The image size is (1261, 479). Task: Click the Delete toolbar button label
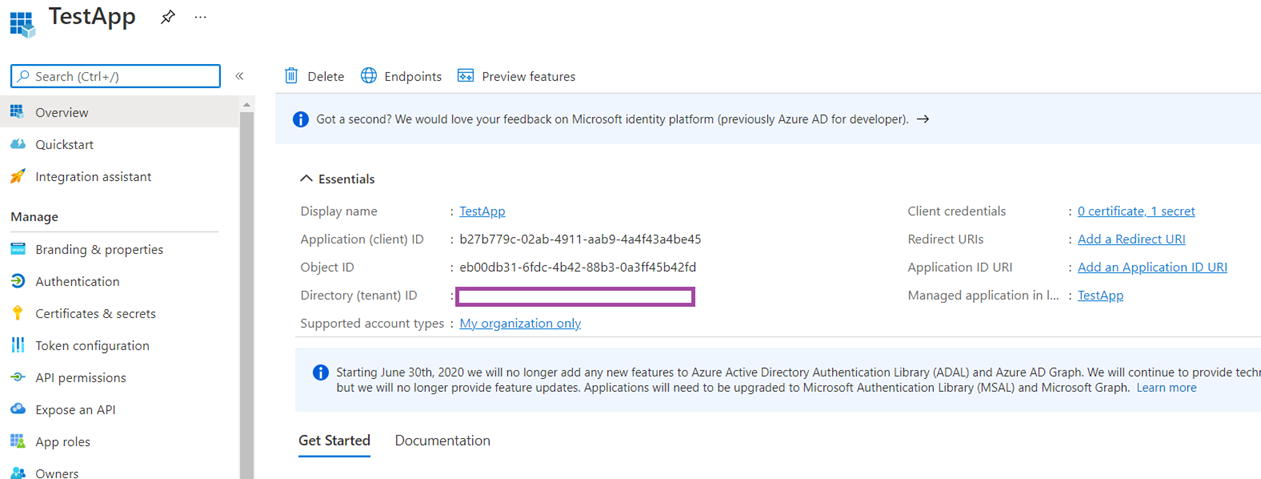pos(325,76)
